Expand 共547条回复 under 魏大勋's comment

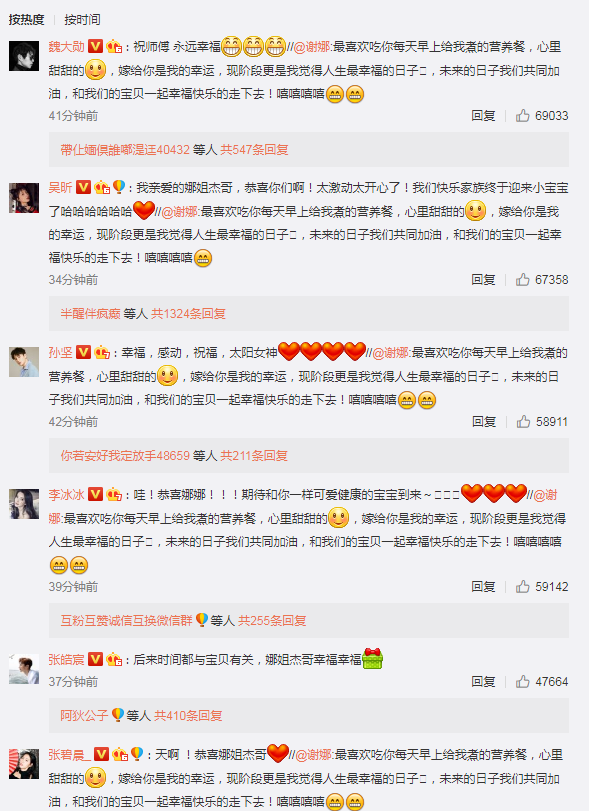click(x=254, y=149)
